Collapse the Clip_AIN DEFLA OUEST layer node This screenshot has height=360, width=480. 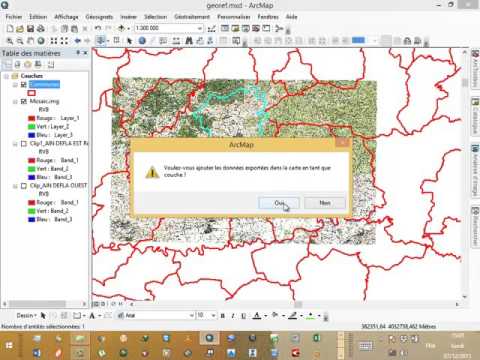(x=15, y=186)
